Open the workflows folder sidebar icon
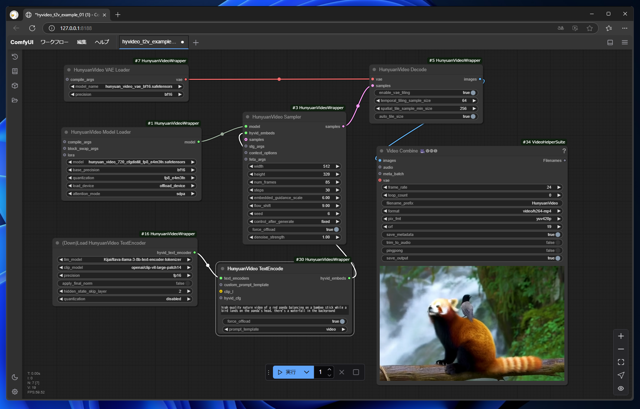Image resolution: width=640 pixels, height=409 pixels. pos(14,101)
